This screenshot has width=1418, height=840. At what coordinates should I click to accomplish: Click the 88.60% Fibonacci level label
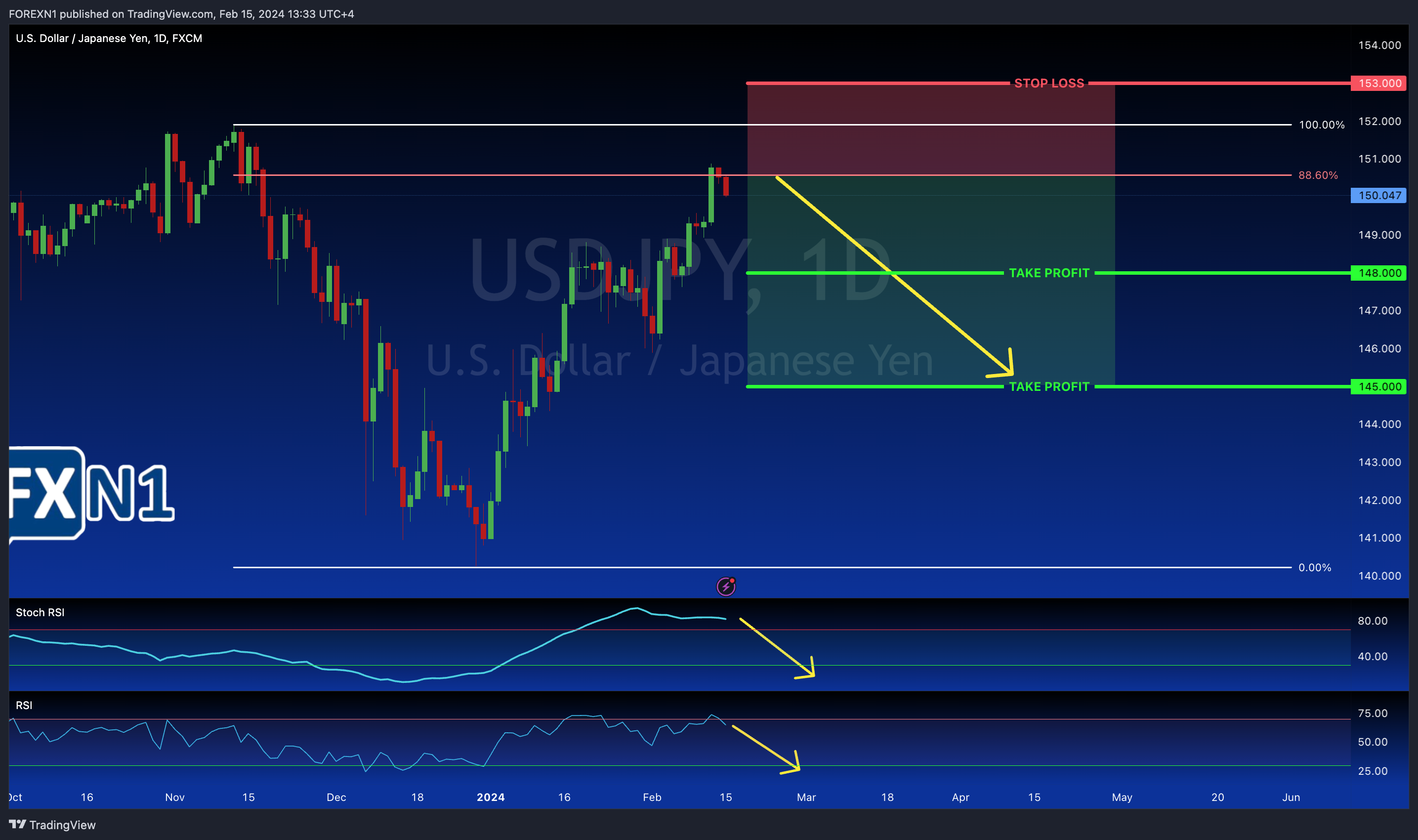(x=1318, y=175)
